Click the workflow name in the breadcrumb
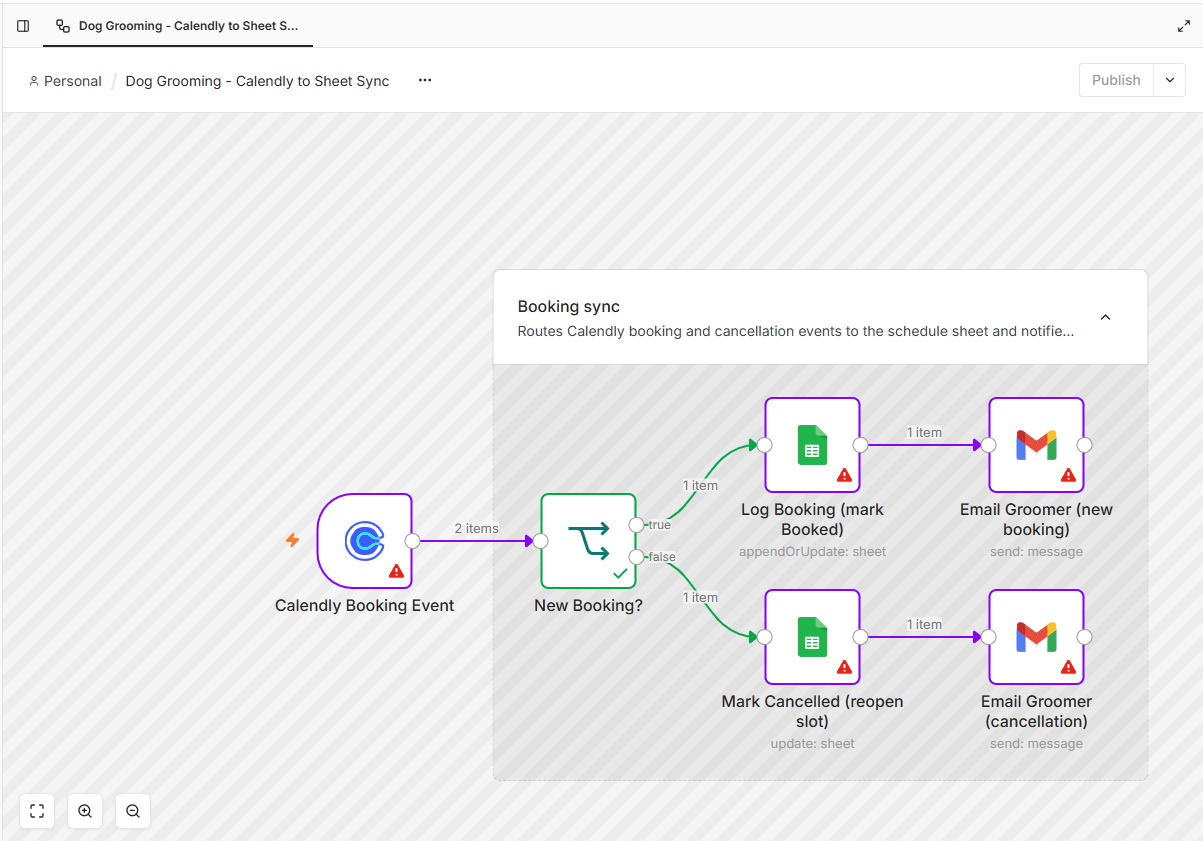The width and height of the screenshot is (1203, 841). 257,81
